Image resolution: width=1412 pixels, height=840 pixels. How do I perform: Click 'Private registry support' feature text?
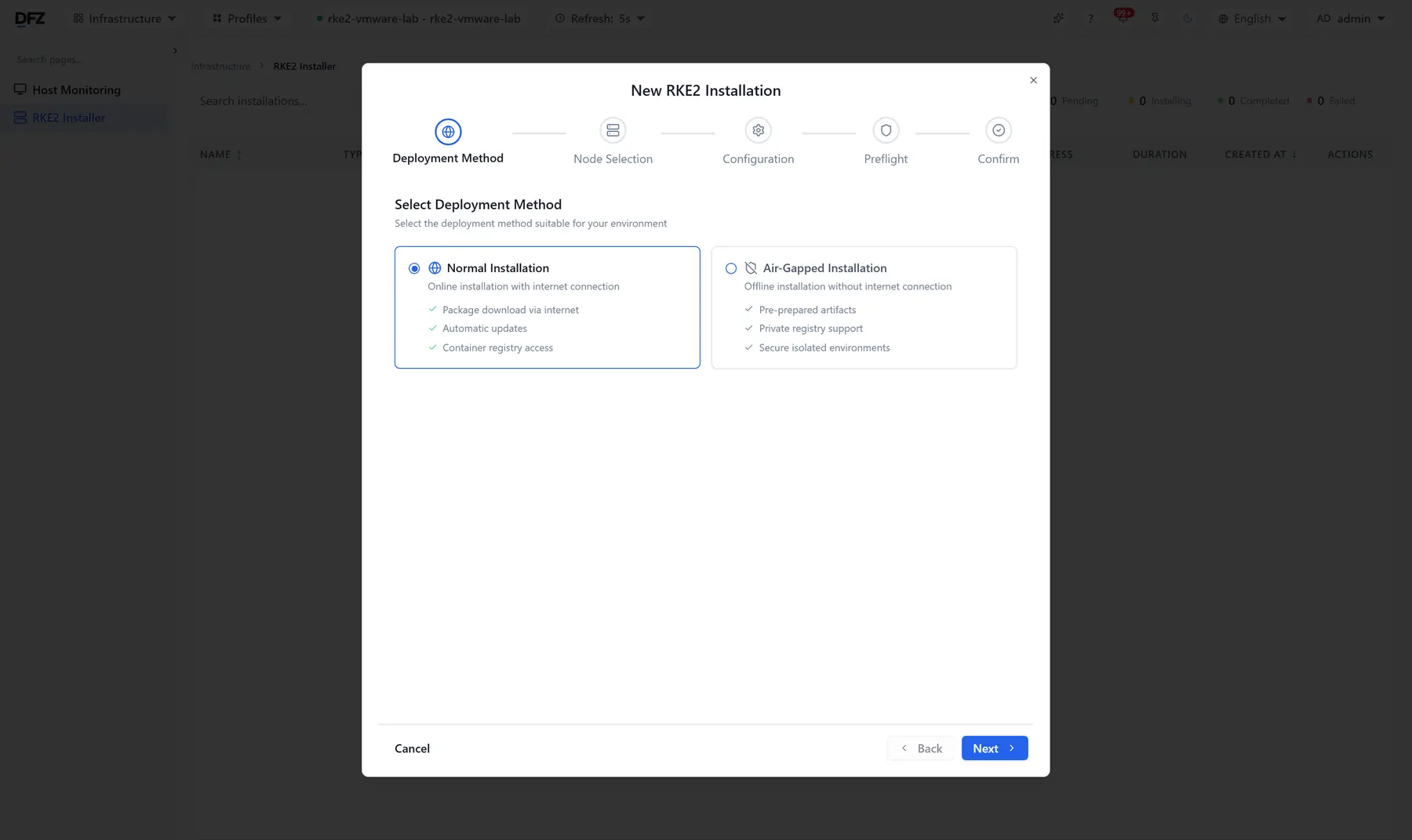810,329
